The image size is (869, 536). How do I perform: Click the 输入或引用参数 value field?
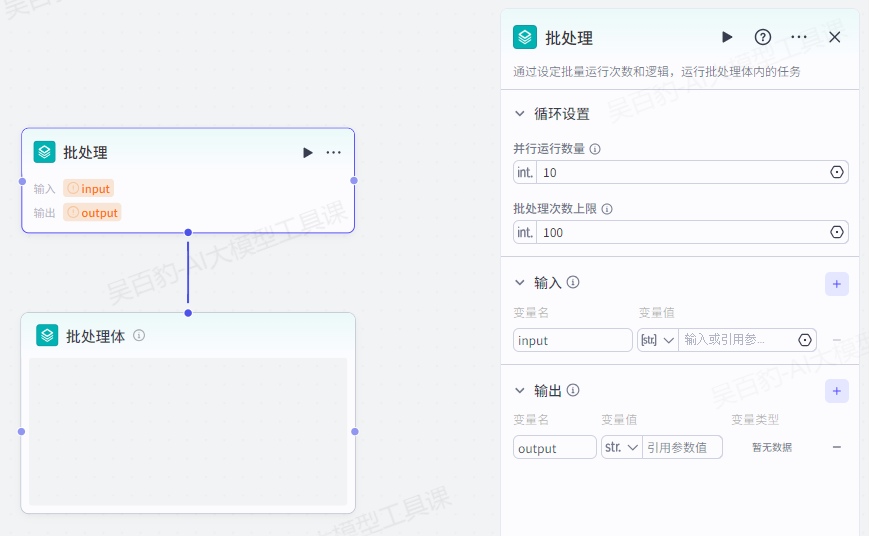tap(737, 340)
